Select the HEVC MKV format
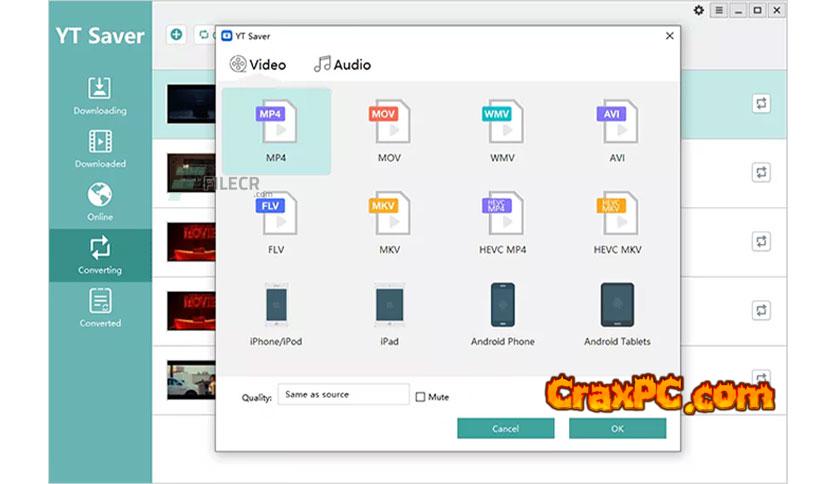The image size is (836, 484). pos(616,215)
